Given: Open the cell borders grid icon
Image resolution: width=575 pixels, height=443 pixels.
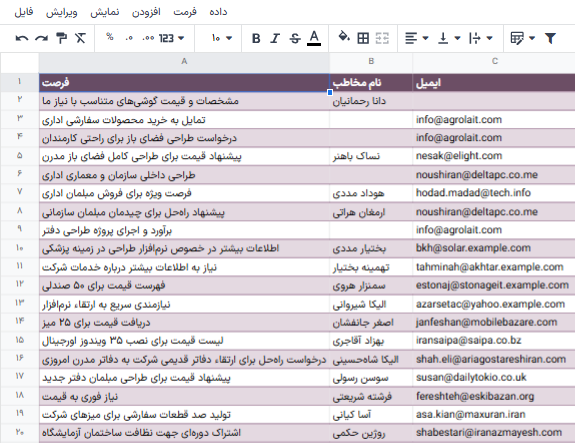Looking at the screenshot, I should coord(363,38).
